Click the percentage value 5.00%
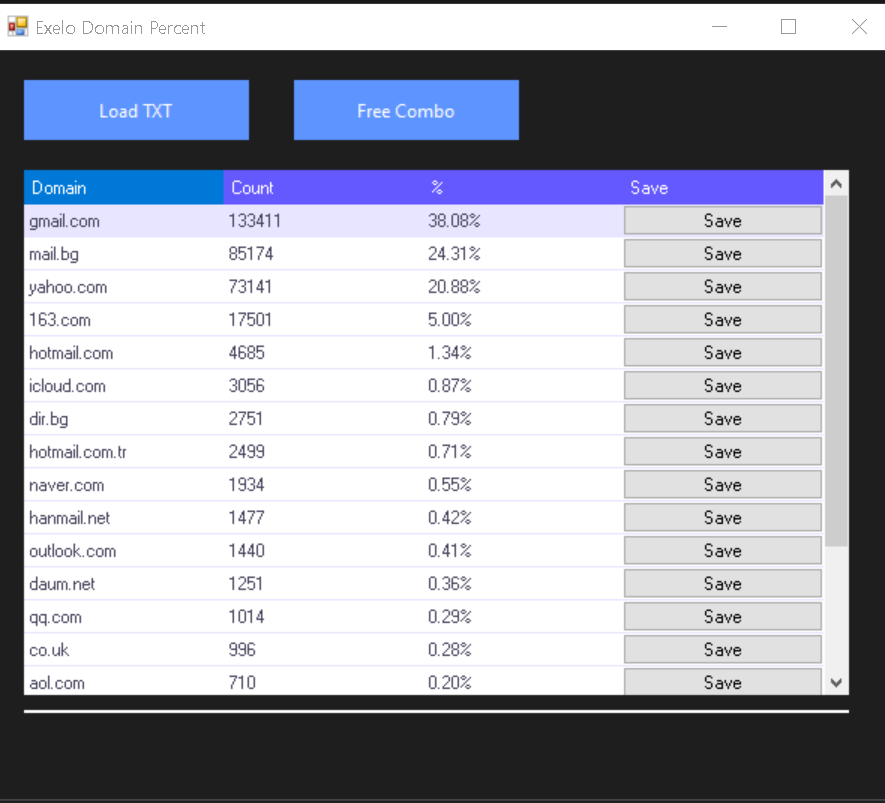 (450, 320)
